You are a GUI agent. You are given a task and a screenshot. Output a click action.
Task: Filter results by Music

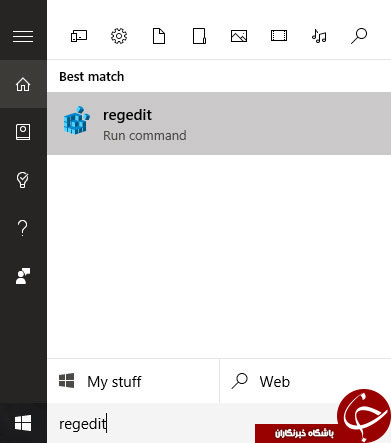coord(319,36)
